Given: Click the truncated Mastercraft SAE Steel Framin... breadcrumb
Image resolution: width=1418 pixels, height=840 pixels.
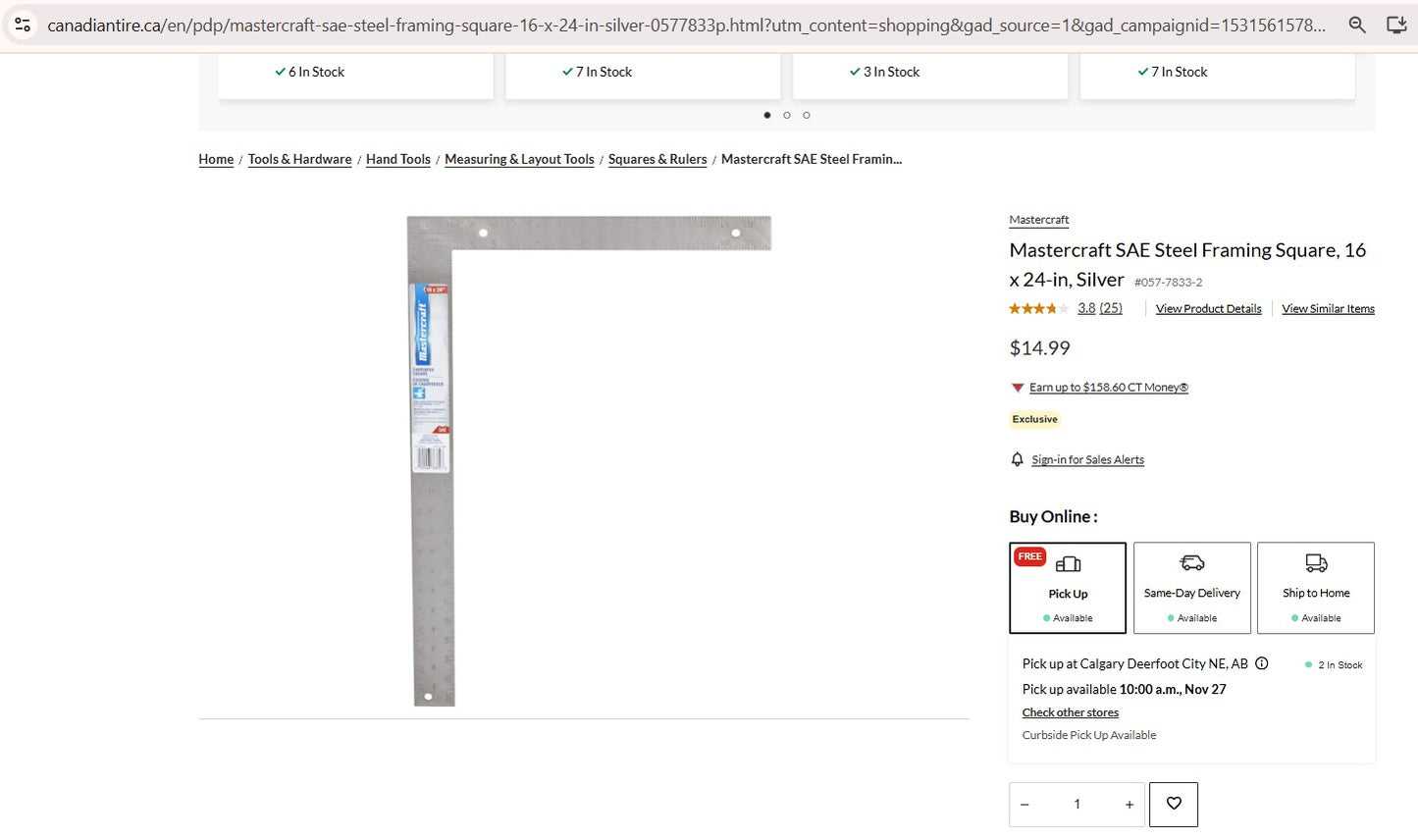Looking at the screenshot, I should (x=812, y=159).
